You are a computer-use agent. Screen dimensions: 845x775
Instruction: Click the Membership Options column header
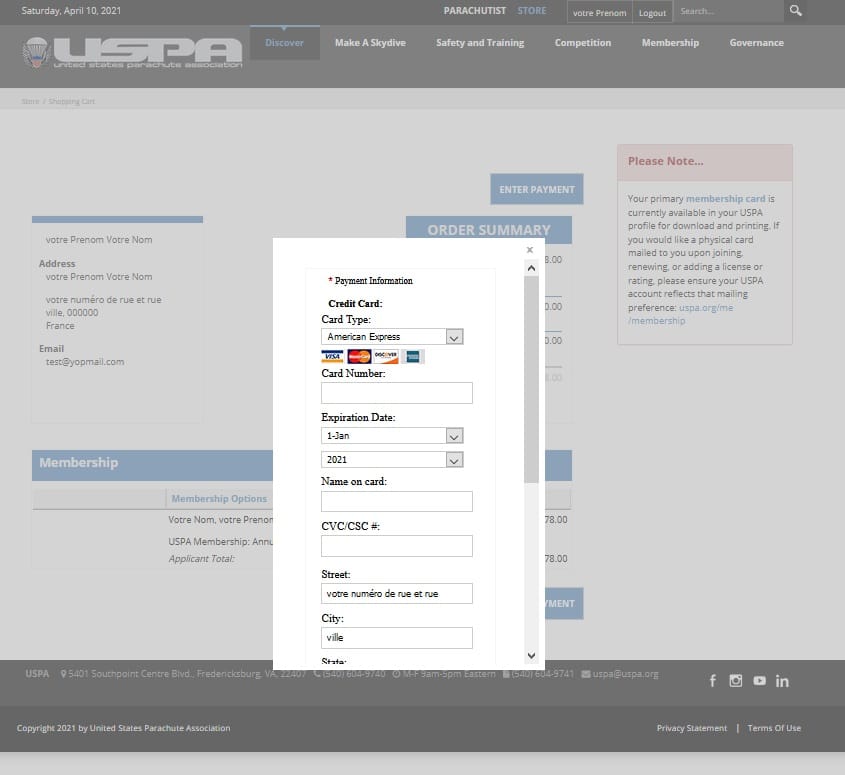(219, 499)
